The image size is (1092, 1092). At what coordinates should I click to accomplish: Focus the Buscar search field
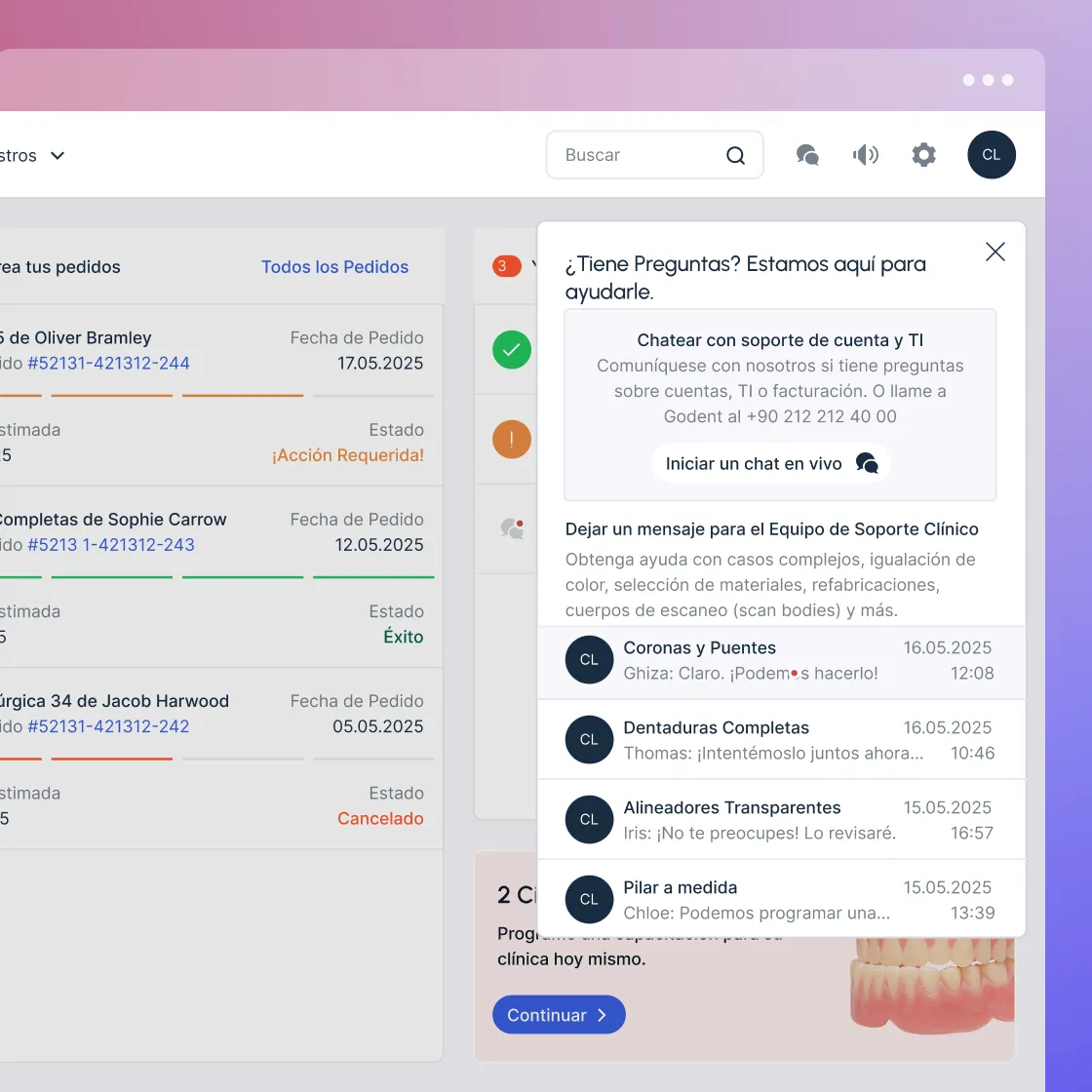pyautogui.click(x=654, y=155)
